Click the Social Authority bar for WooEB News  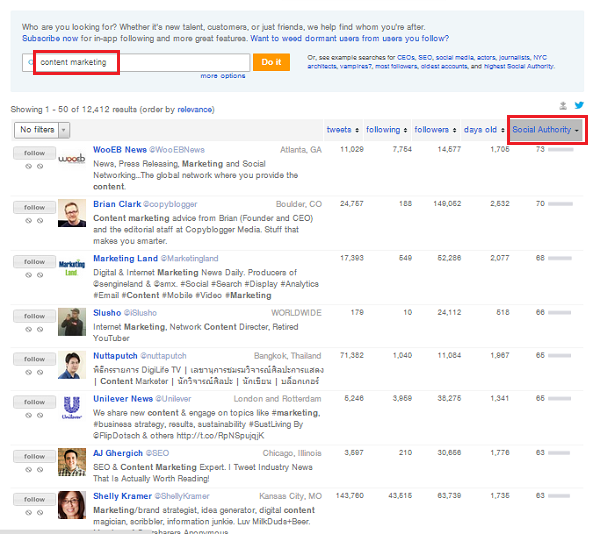[561, 150]
